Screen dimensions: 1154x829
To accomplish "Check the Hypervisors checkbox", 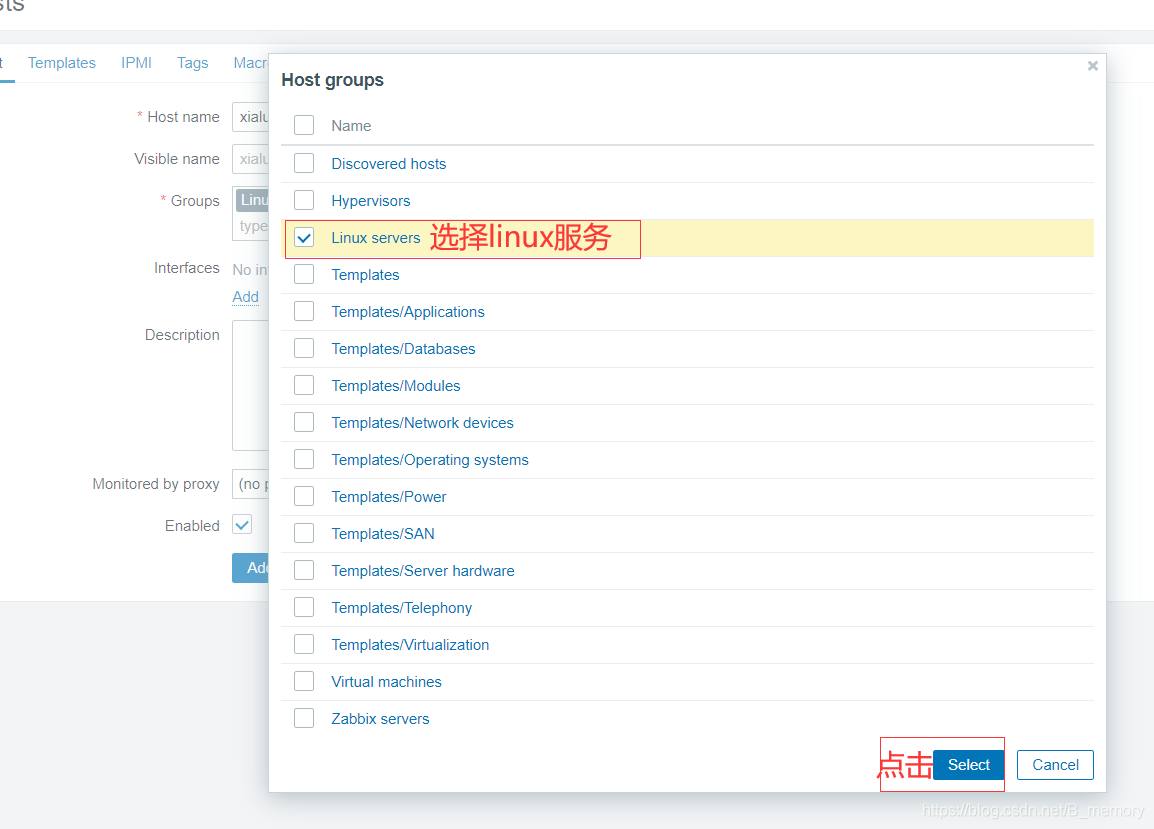I will click(x=304, y=200).
